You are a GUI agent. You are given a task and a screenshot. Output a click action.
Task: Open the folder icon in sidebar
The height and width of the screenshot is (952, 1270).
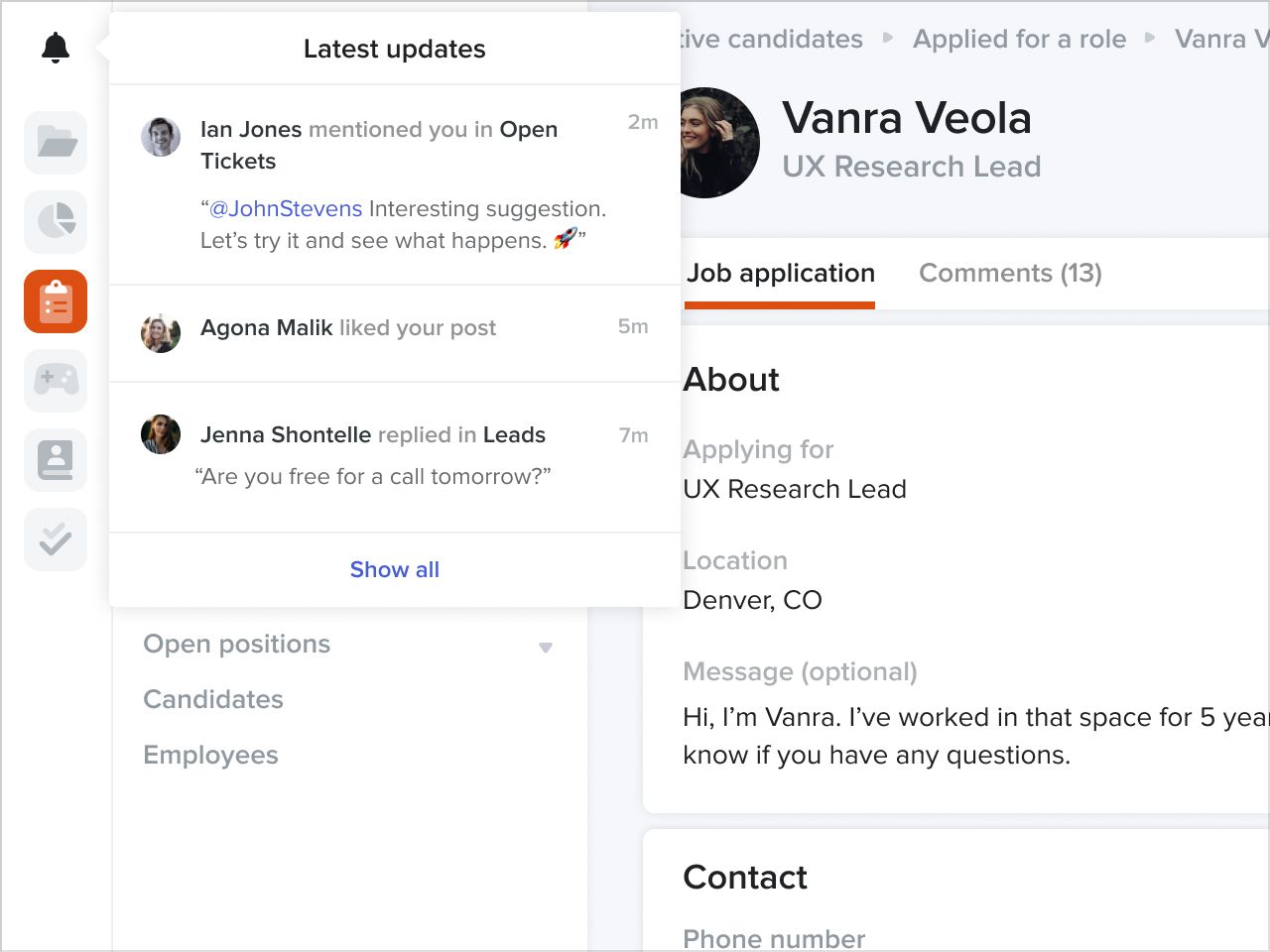click(56, 143)
